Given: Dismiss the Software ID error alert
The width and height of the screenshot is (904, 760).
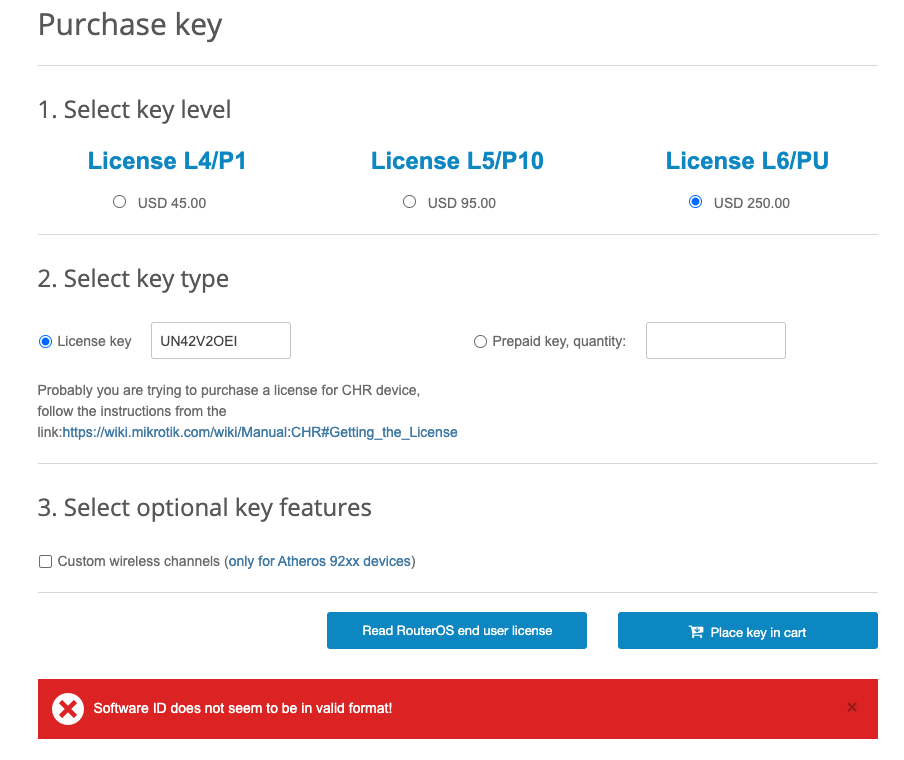Looking at the screenshot, I should point(852,708).
